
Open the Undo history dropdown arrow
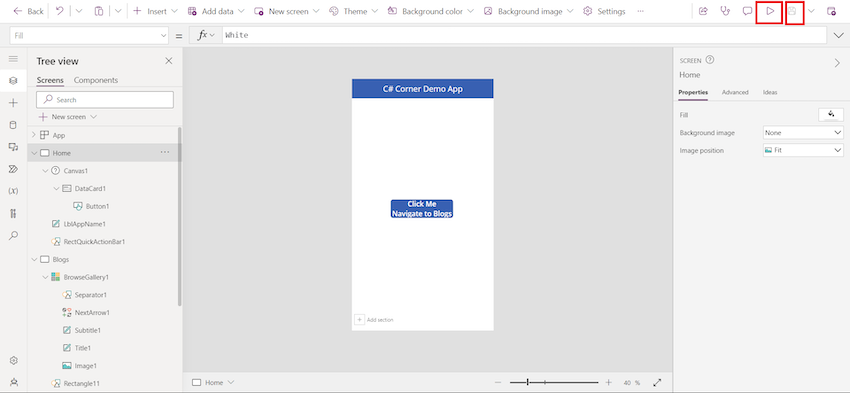(79, 11)
